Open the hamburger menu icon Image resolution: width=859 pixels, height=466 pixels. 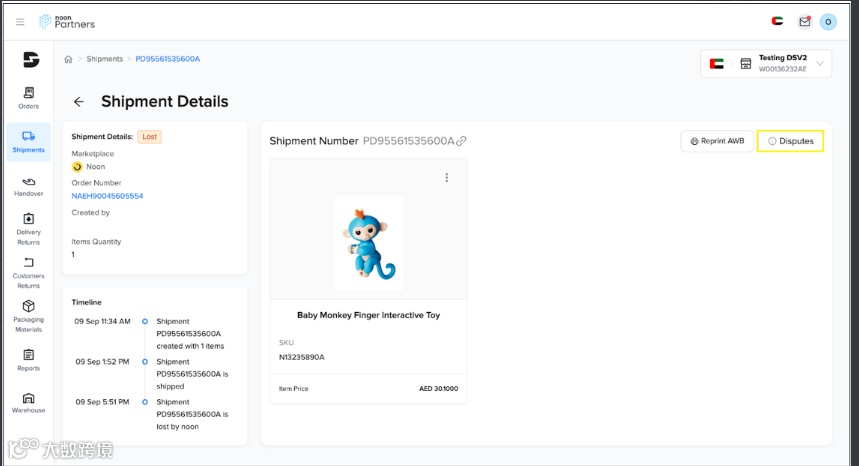20,22
